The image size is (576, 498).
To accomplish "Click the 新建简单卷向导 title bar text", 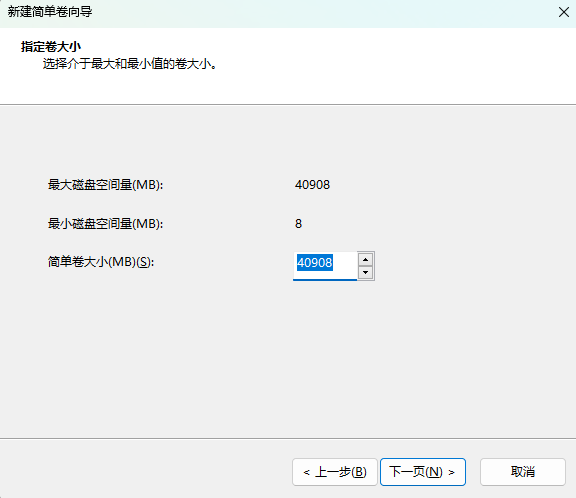I will coord(50,12).
